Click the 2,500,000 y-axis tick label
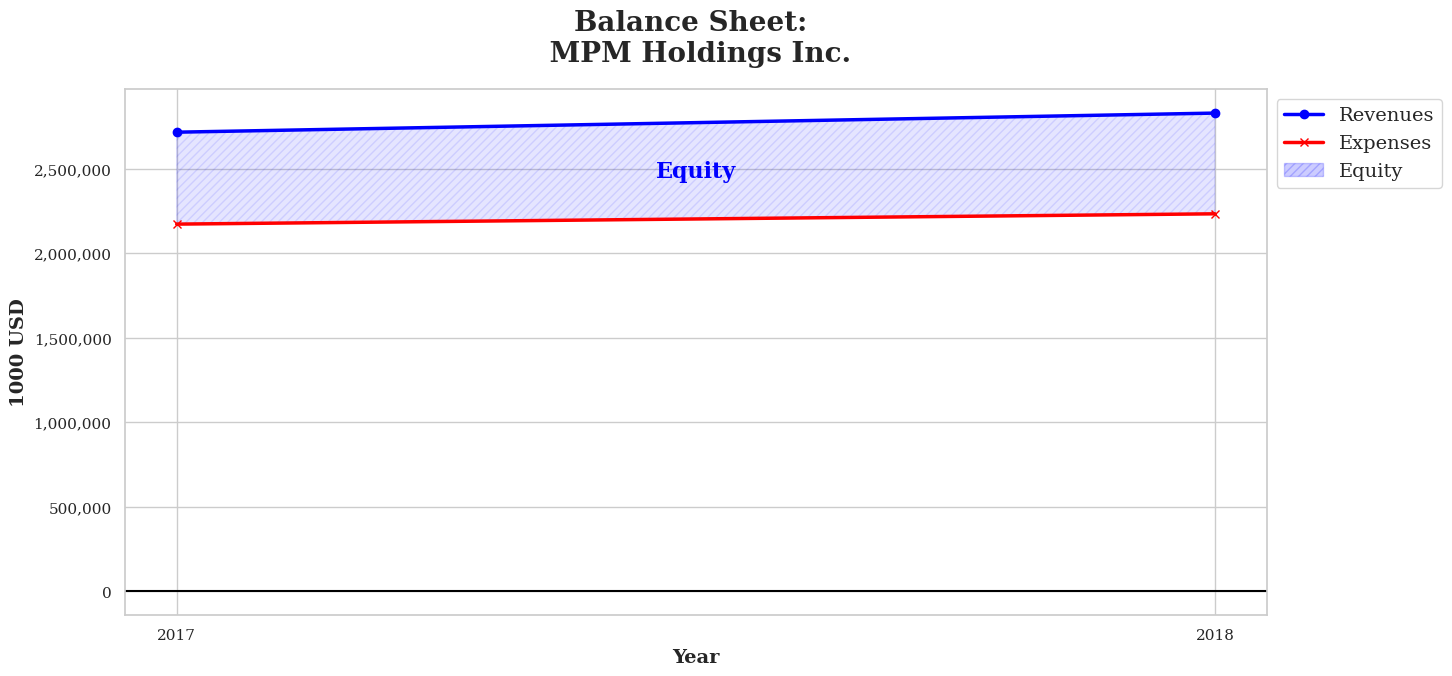1452x676 pixels. (x=73, y=170)
